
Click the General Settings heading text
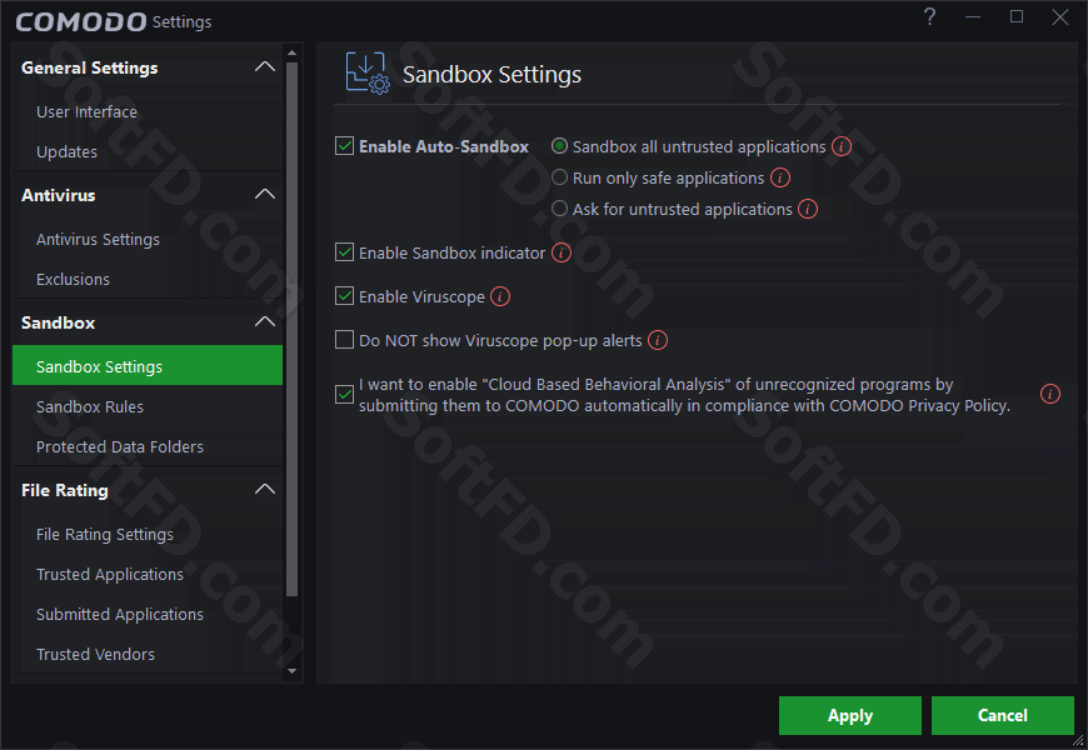[x=90, y=67]
